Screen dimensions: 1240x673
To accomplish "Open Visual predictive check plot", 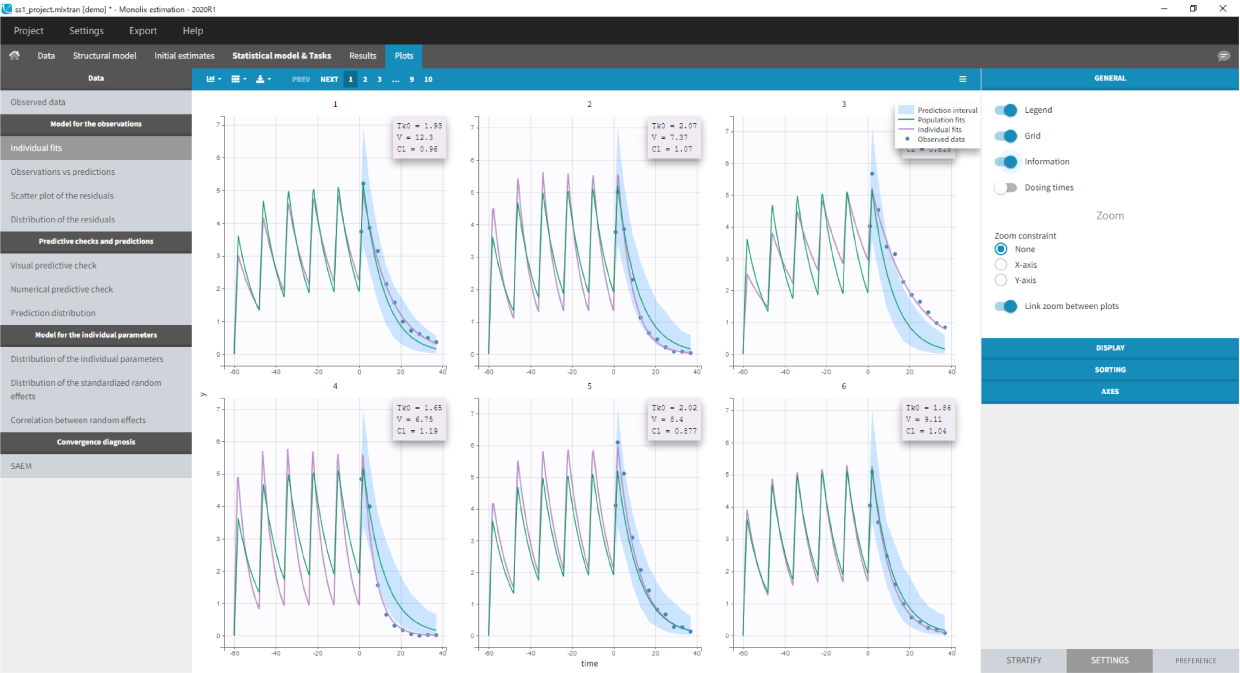I will click(96, 266).
